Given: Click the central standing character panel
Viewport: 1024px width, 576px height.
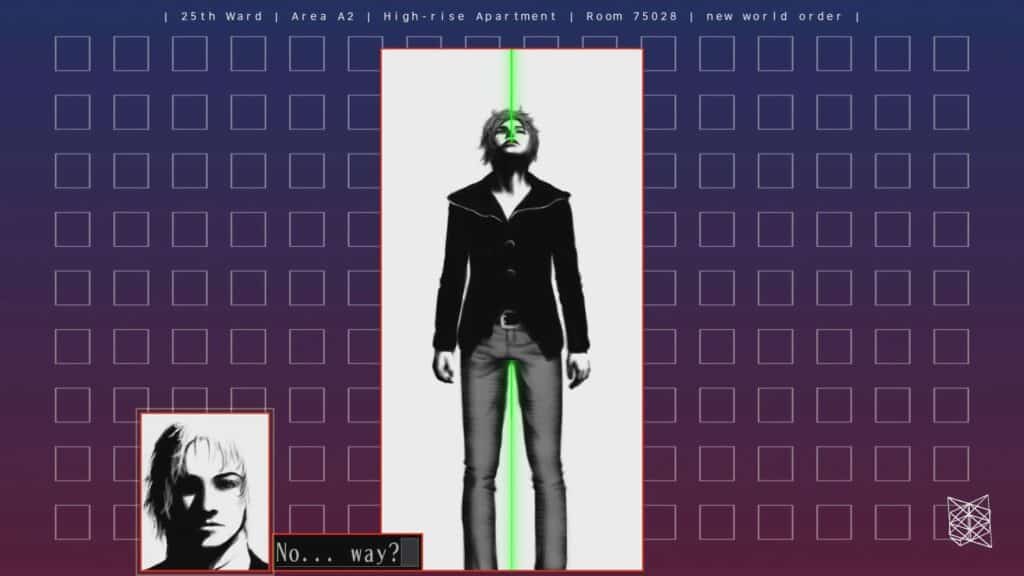Looking at the screenshot, I should pyautogui.click(x=512, y=310).
